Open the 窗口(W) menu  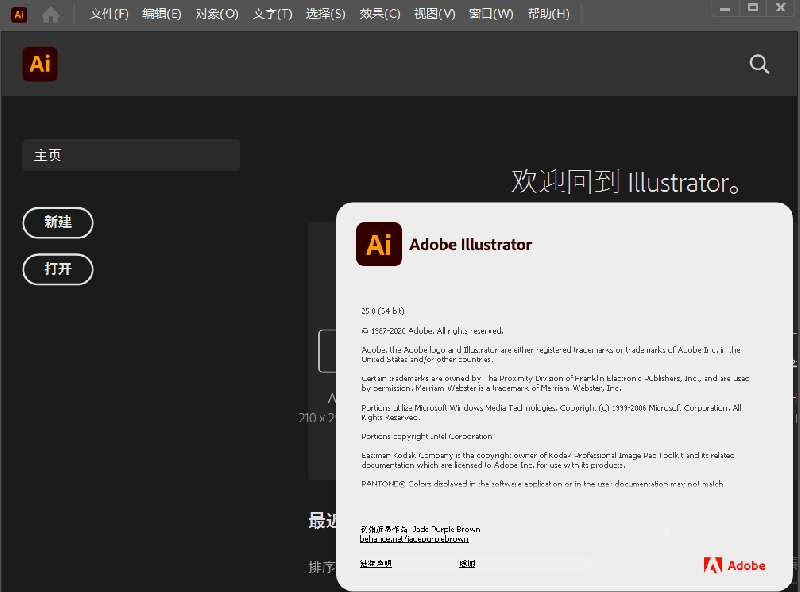pos(491,14)
